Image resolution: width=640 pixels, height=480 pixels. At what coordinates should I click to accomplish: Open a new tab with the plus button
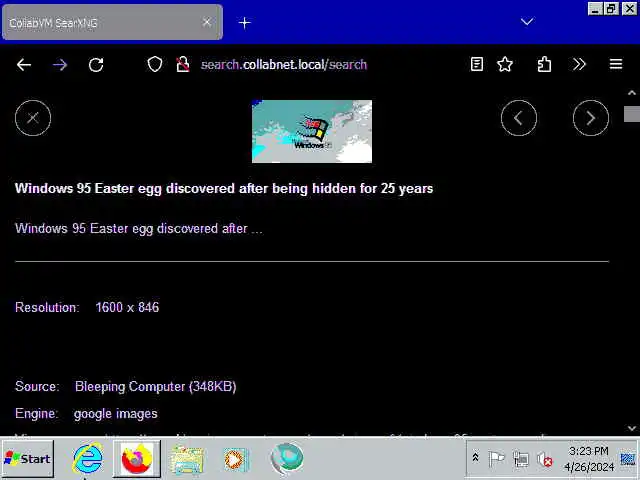244,23
